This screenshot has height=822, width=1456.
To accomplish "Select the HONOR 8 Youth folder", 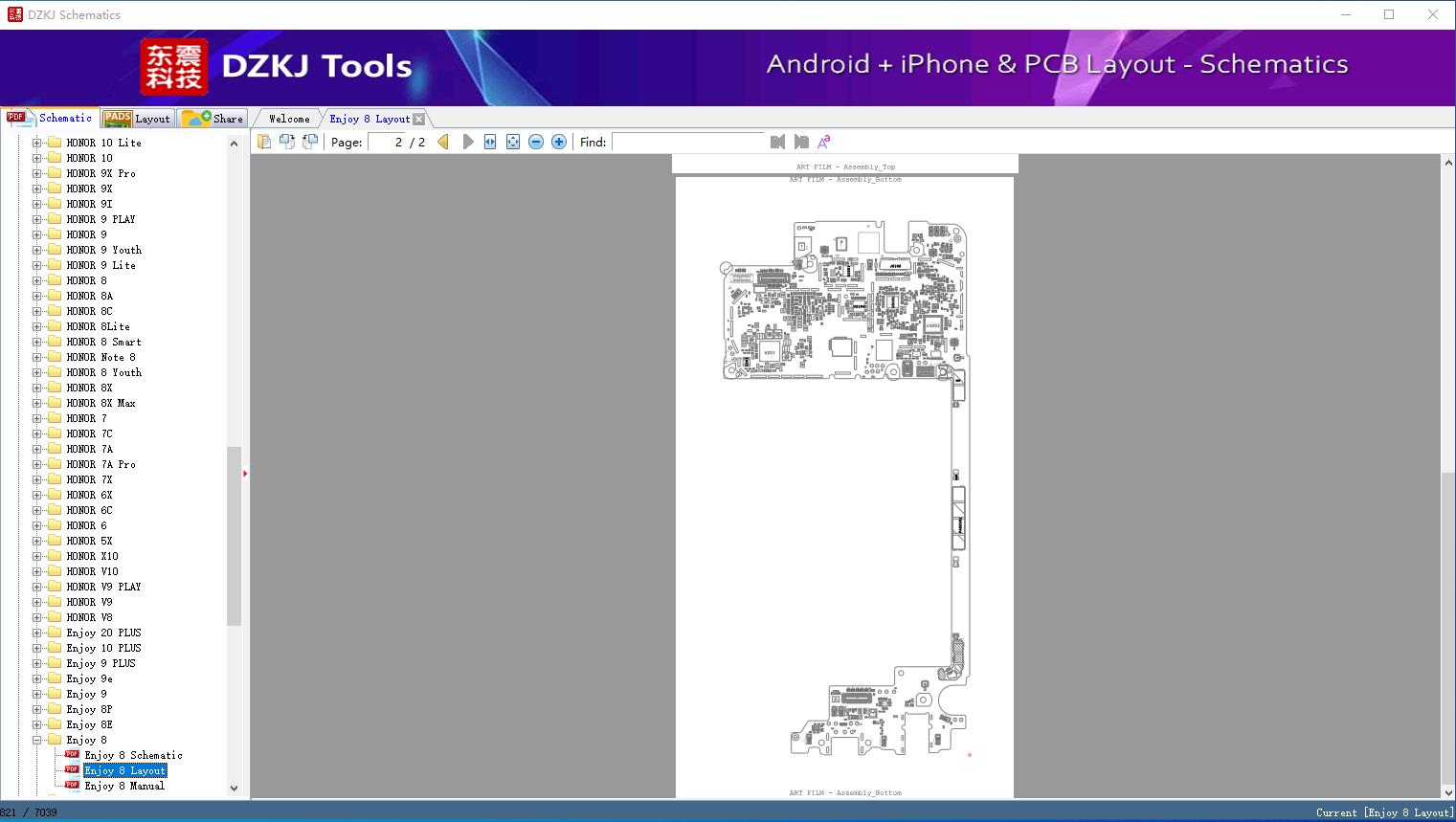I will coord(103,372).
